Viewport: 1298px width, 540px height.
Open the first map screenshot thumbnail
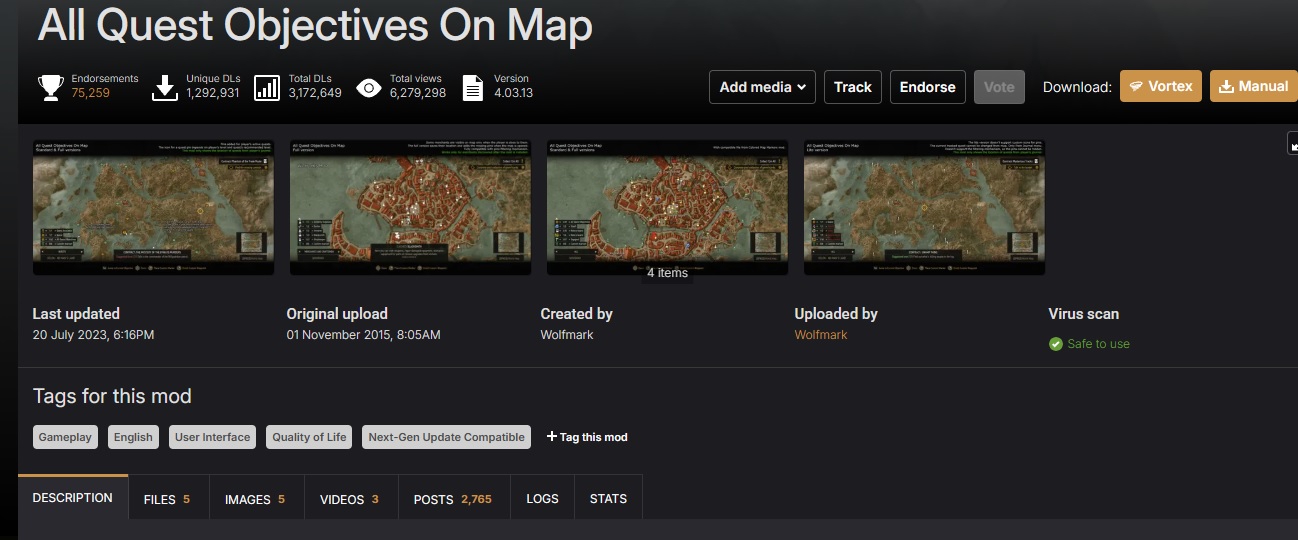pos(153,207)
